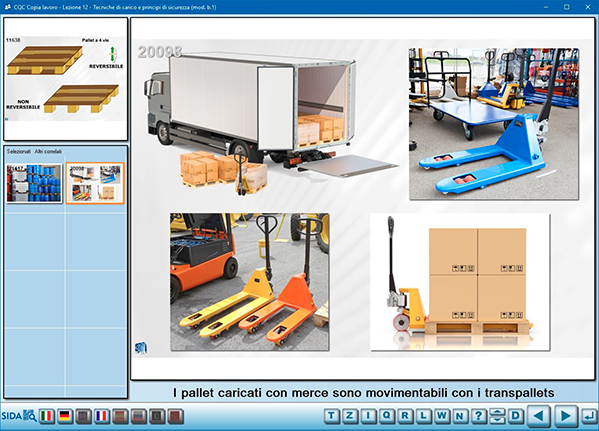Close the CQC Copia lavoro window
The height and width of the screenshot is (431, 599).
588,7
